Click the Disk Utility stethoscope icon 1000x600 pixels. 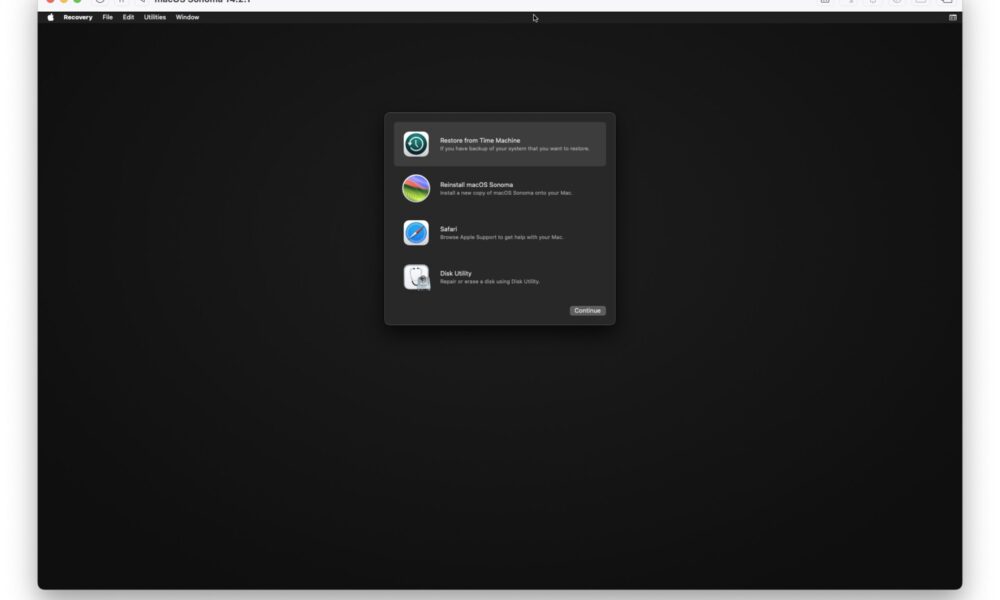tap(416, 277)
